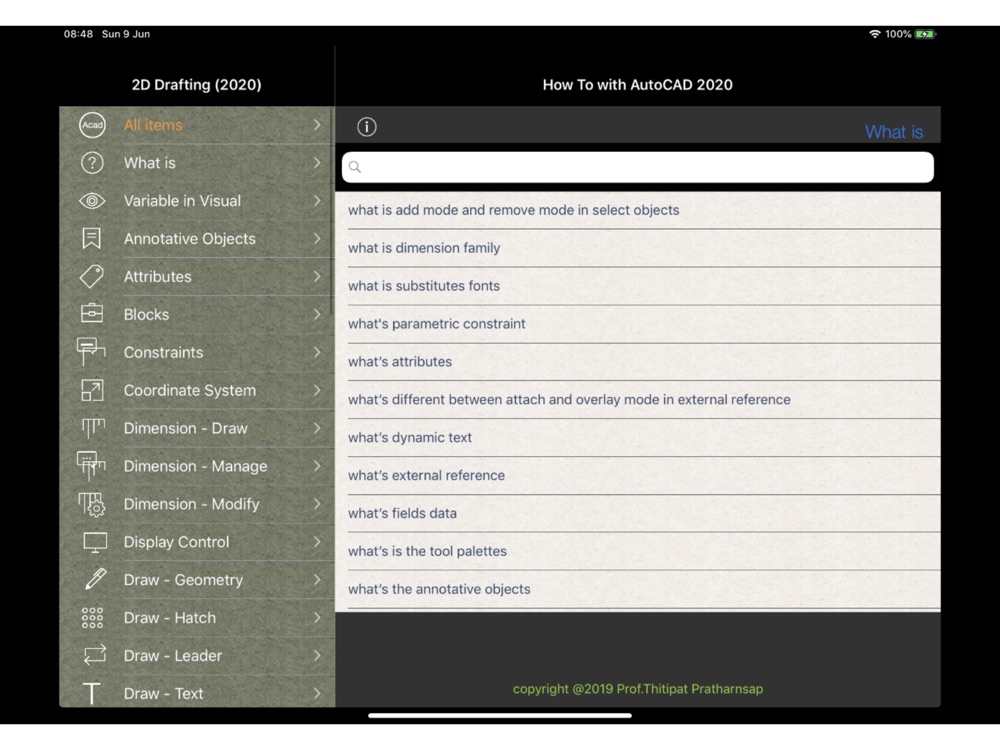
Task: Tap the copyright Prof.Thitipat Pratharnsap text
Action: click(x=638, y=689)
